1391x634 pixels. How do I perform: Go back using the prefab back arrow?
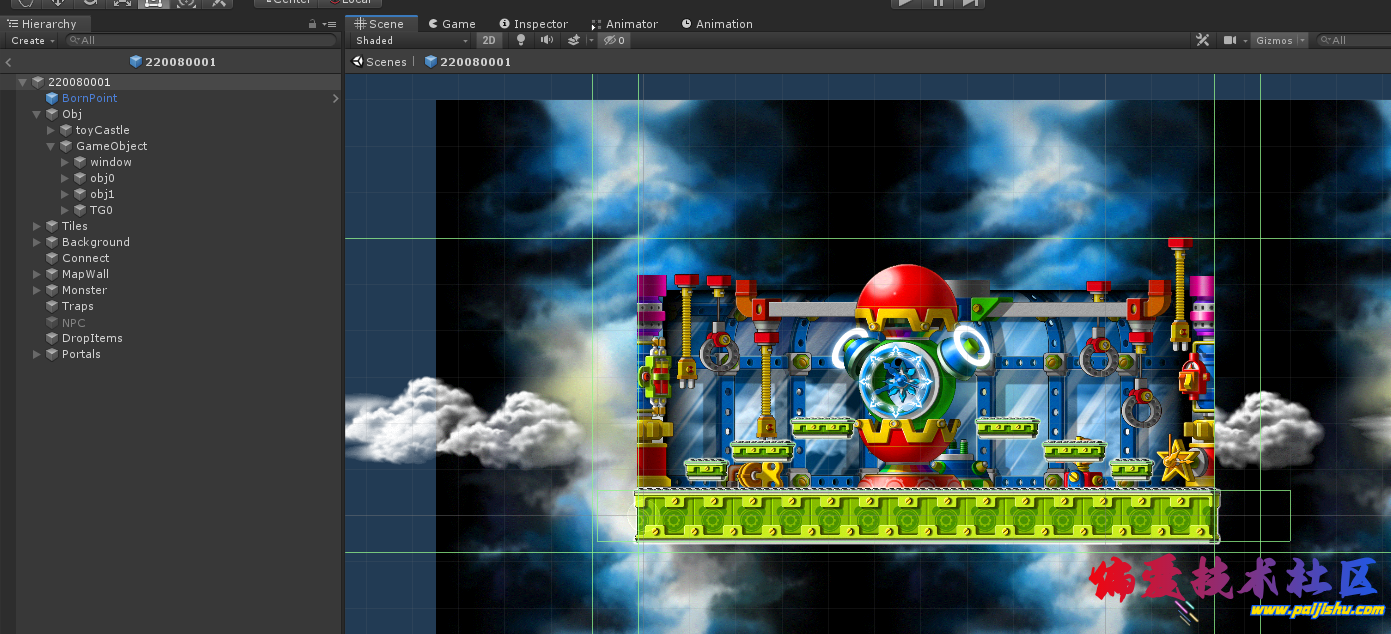coord(9,62)
